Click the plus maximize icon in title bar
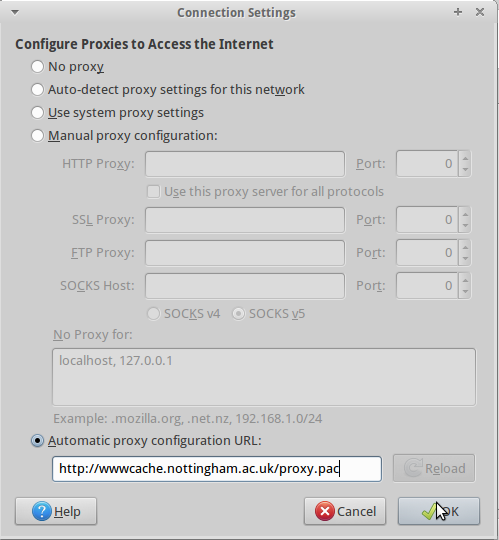The height and width of the screenshot is (540, 499). [458, 12]
